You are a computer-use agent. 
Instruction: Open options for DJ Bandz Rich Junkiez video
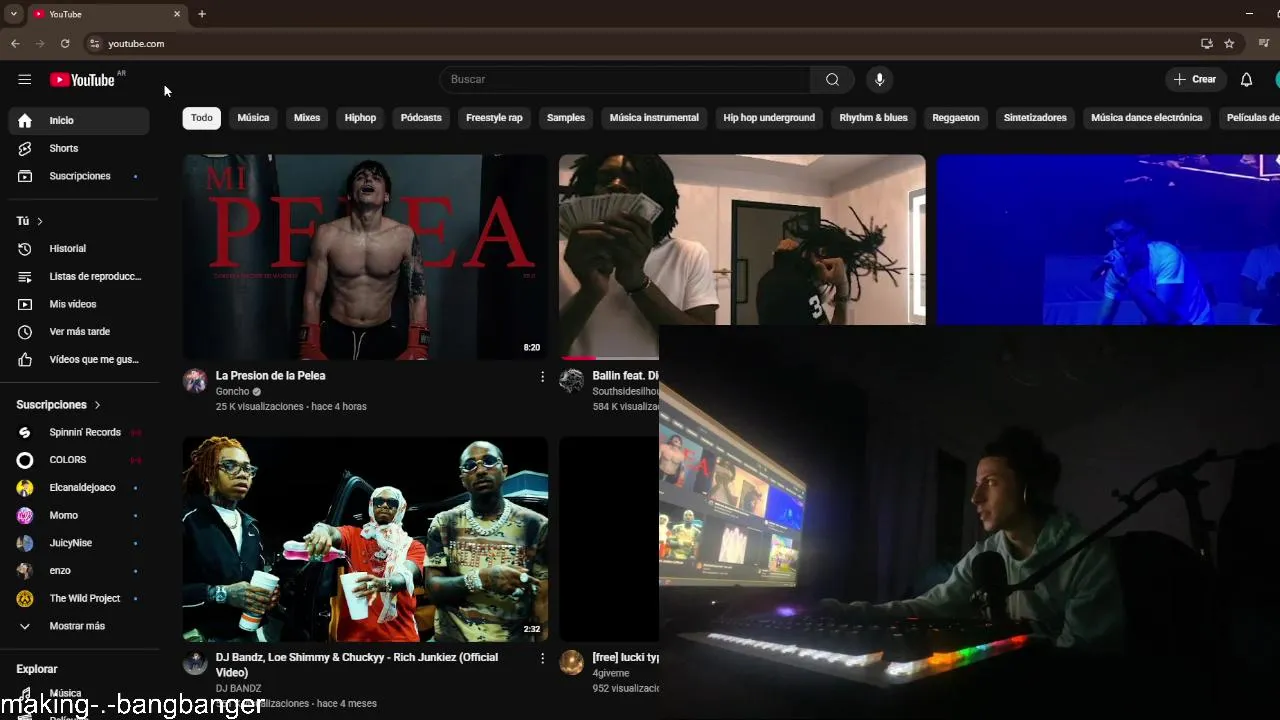[542, 659]
